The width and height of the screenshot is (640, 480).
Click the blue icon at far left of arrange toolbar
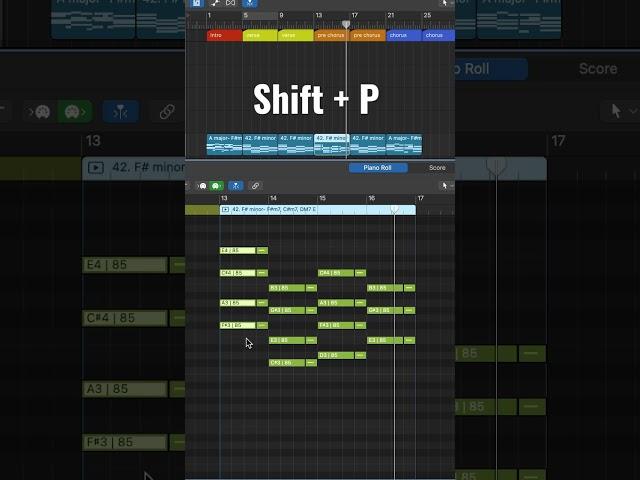pos(196,4)
